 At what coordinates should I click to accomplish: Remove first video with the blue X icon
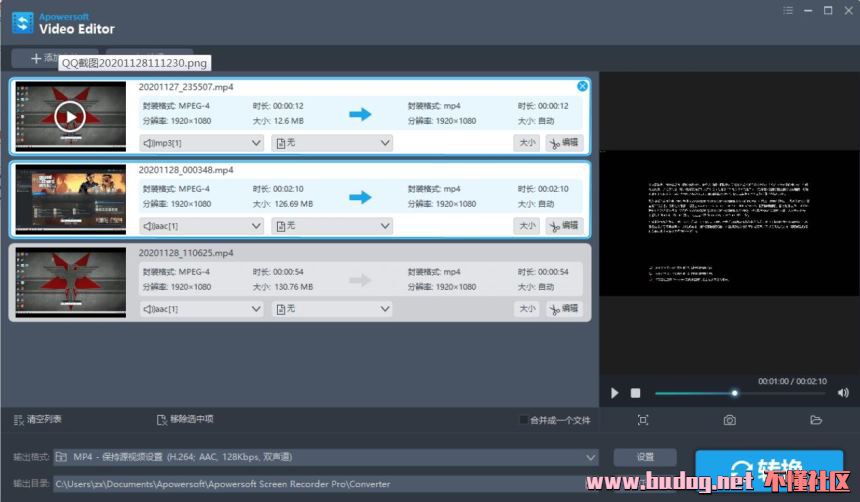click(583, 86)
